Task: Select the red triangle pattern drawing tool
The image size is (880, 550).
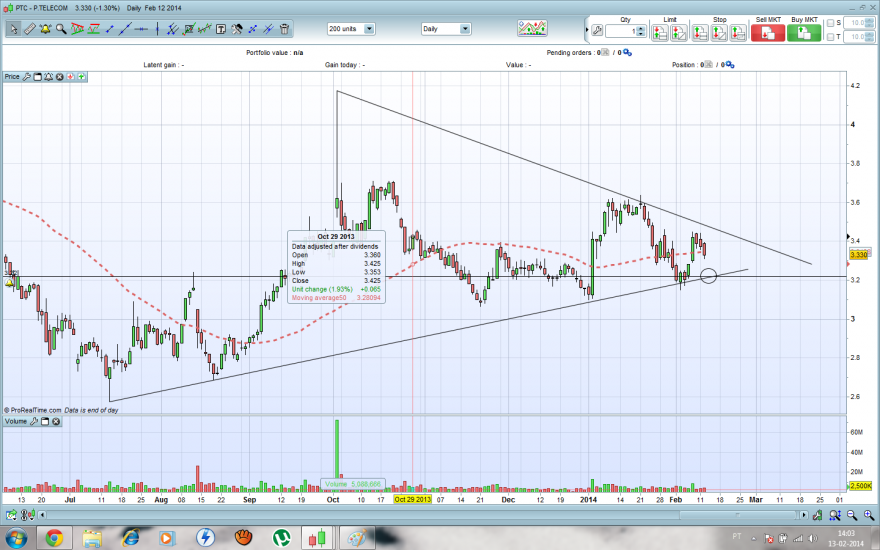Action: tap(77, 29)
